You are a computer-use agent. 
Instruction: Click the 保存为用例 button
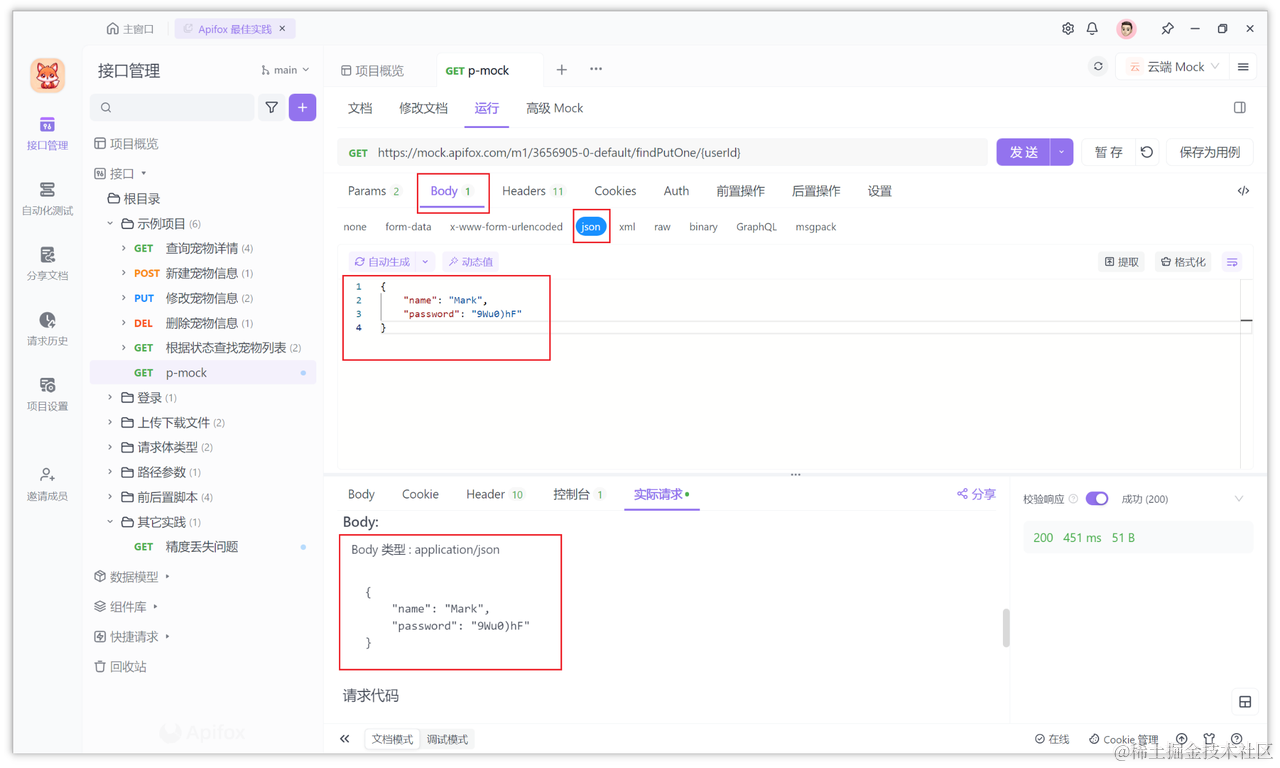pyautogui.click(x=1209, y=151)
